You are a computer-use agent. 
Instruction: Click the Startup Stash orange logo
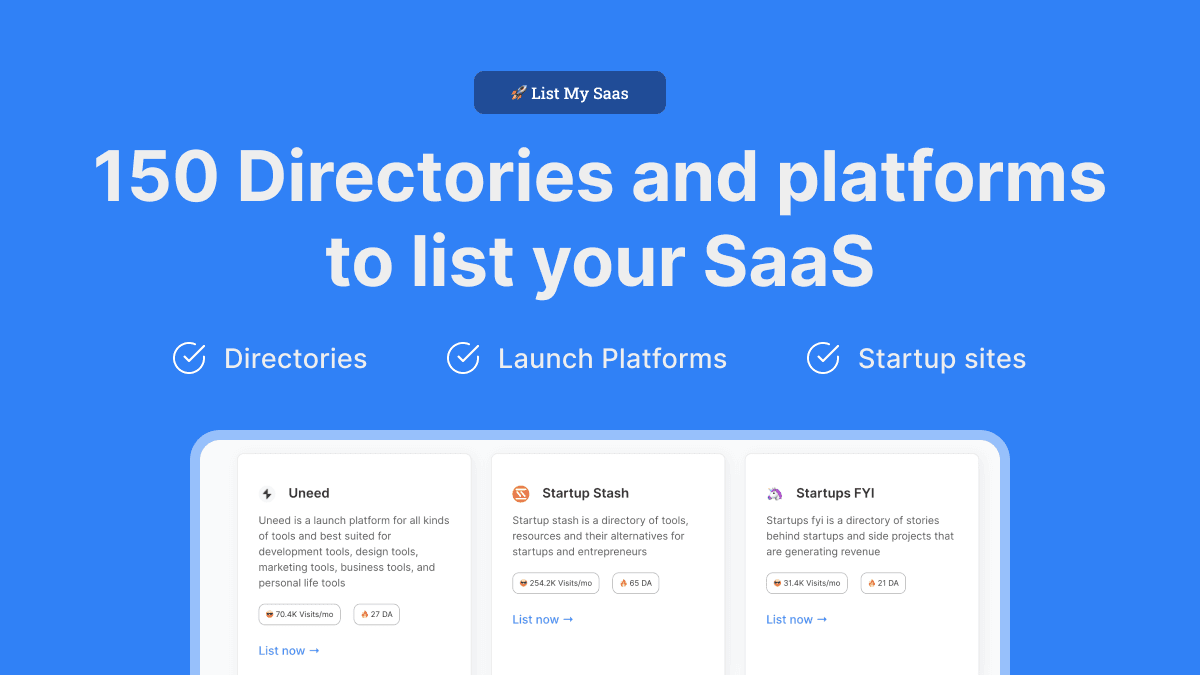pos(521,493)
